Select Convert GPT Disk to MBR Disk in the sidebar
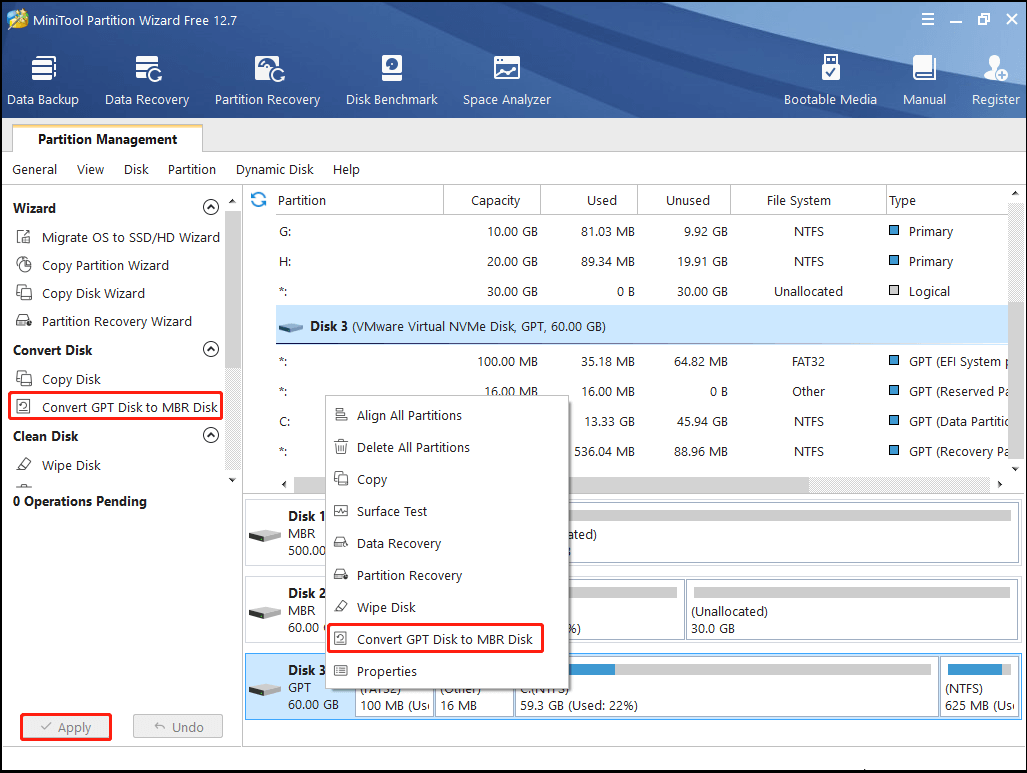This screenshot has width=1027, height=773. (116, 407)
